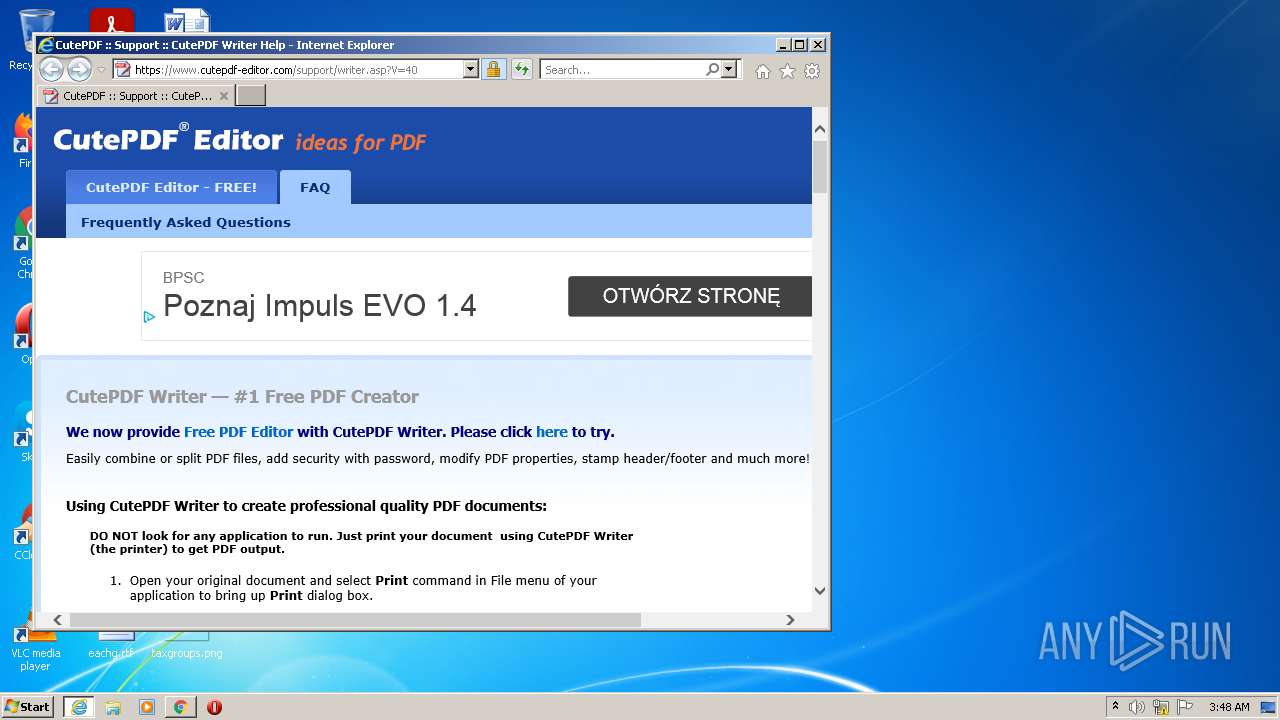Show hidden tray icons arrow
Viewport: 1280px width, 720px height.
(x=1115, y=706)
